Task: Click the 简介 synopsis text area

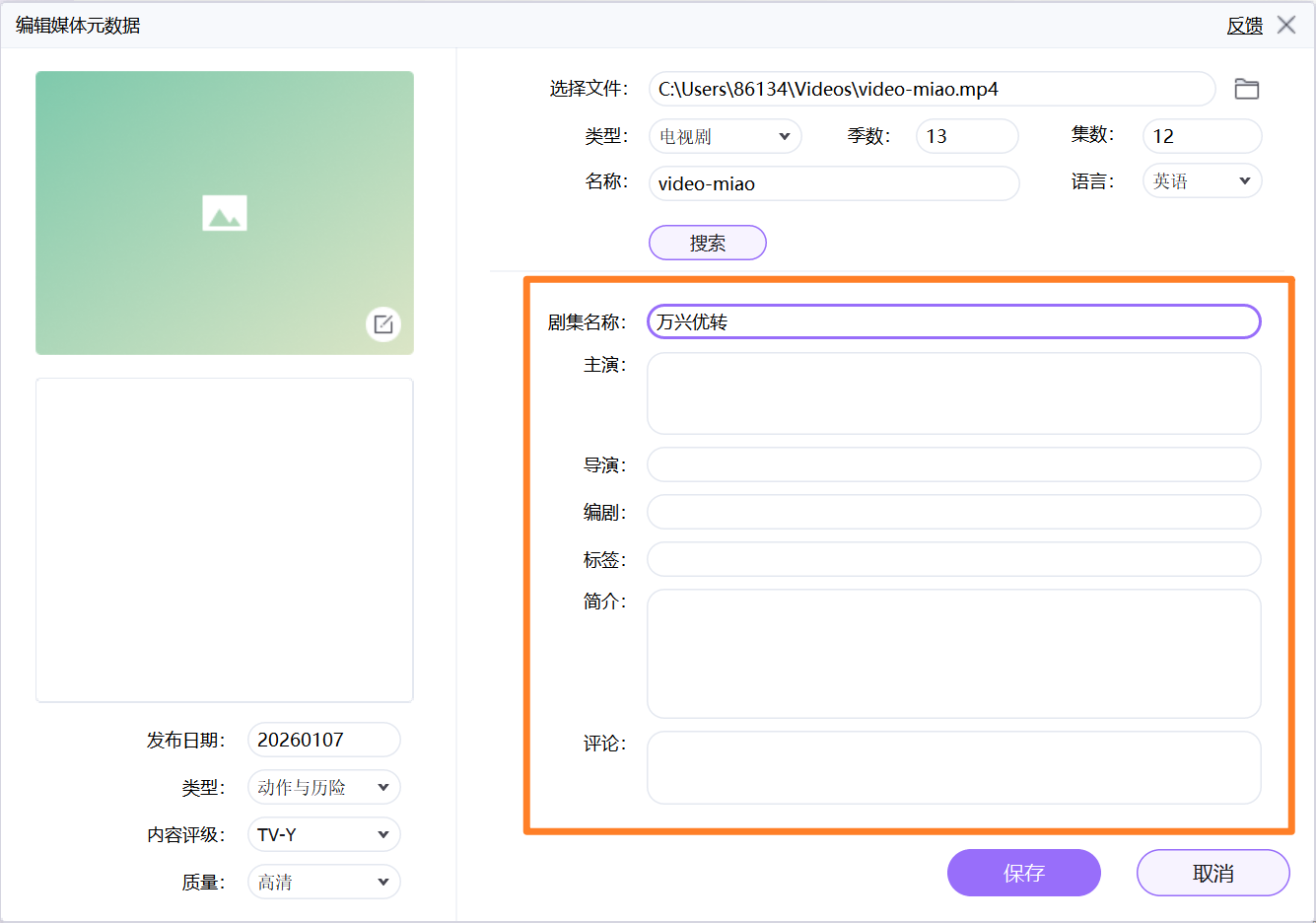Action: click(952, 651)
